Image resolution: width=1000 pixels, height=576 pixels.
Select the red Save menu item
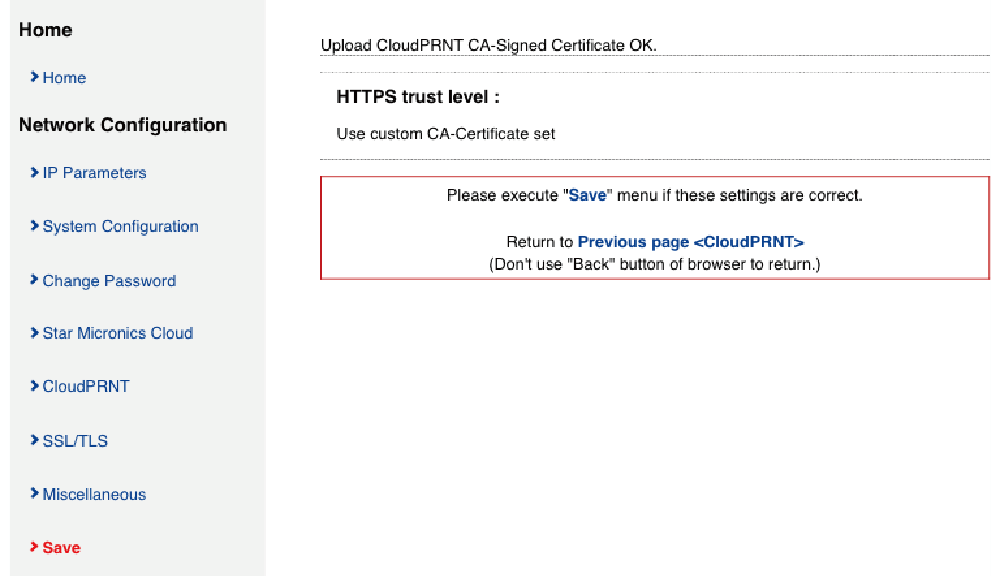61,548
